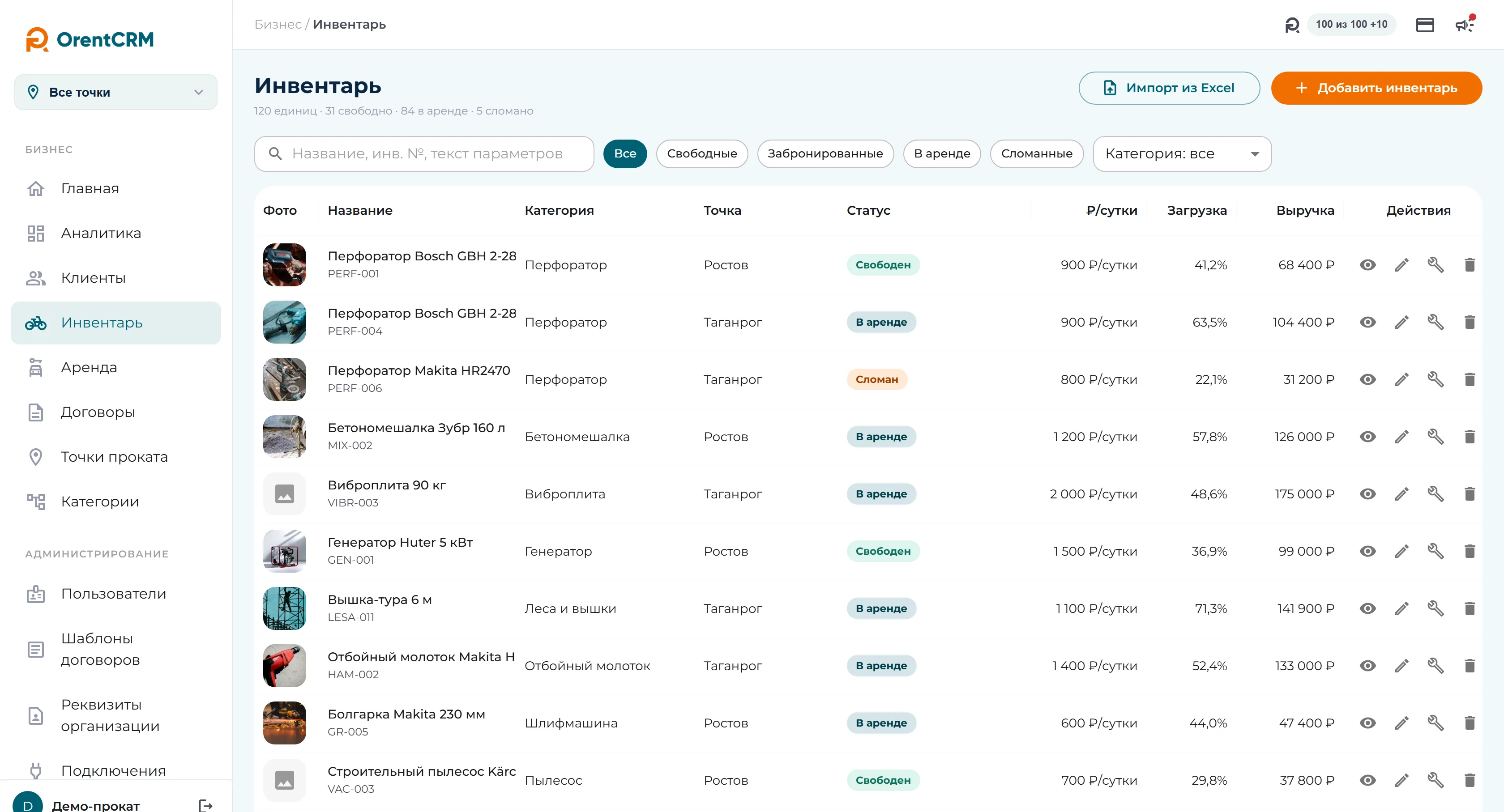Open the wrench icon for PERF-001
1504x812 pixels.
coord(1436,265)
